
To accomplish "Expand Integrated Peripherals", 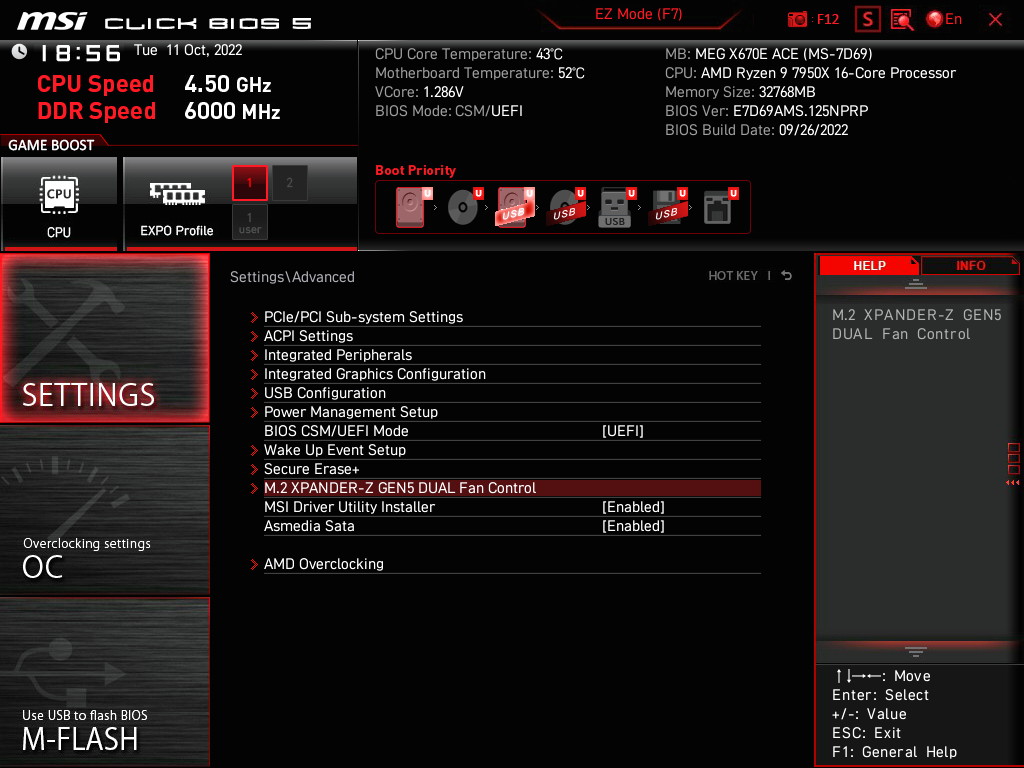I will 506,355.
